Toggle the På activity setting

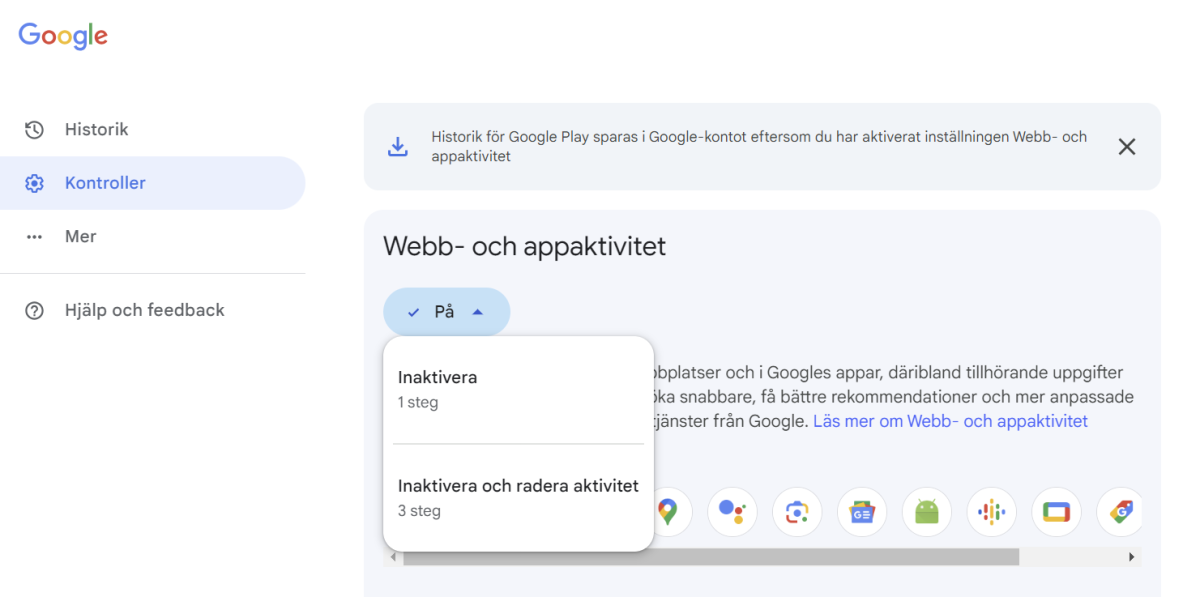pyautogui.click(x=446, y=311)
